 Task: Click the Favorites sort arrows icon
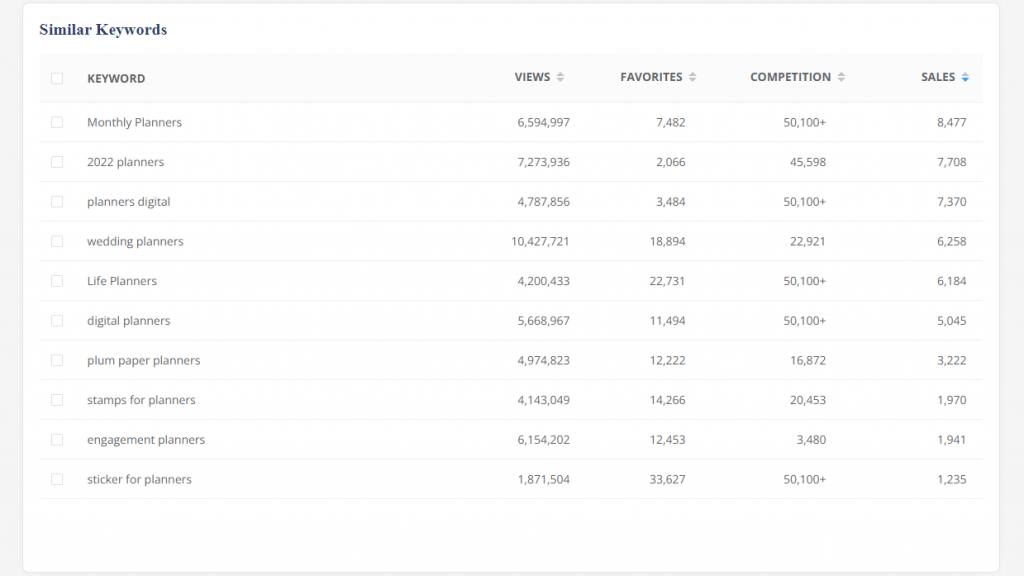[692, 78]
